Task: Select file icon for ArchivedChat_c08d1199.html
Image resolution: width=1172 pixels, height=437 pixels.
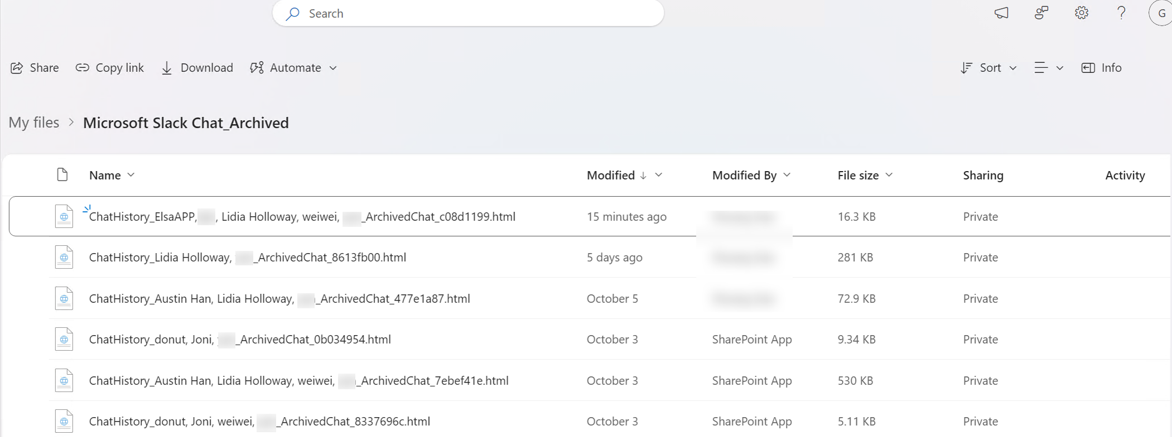Action: click(64, 217)
